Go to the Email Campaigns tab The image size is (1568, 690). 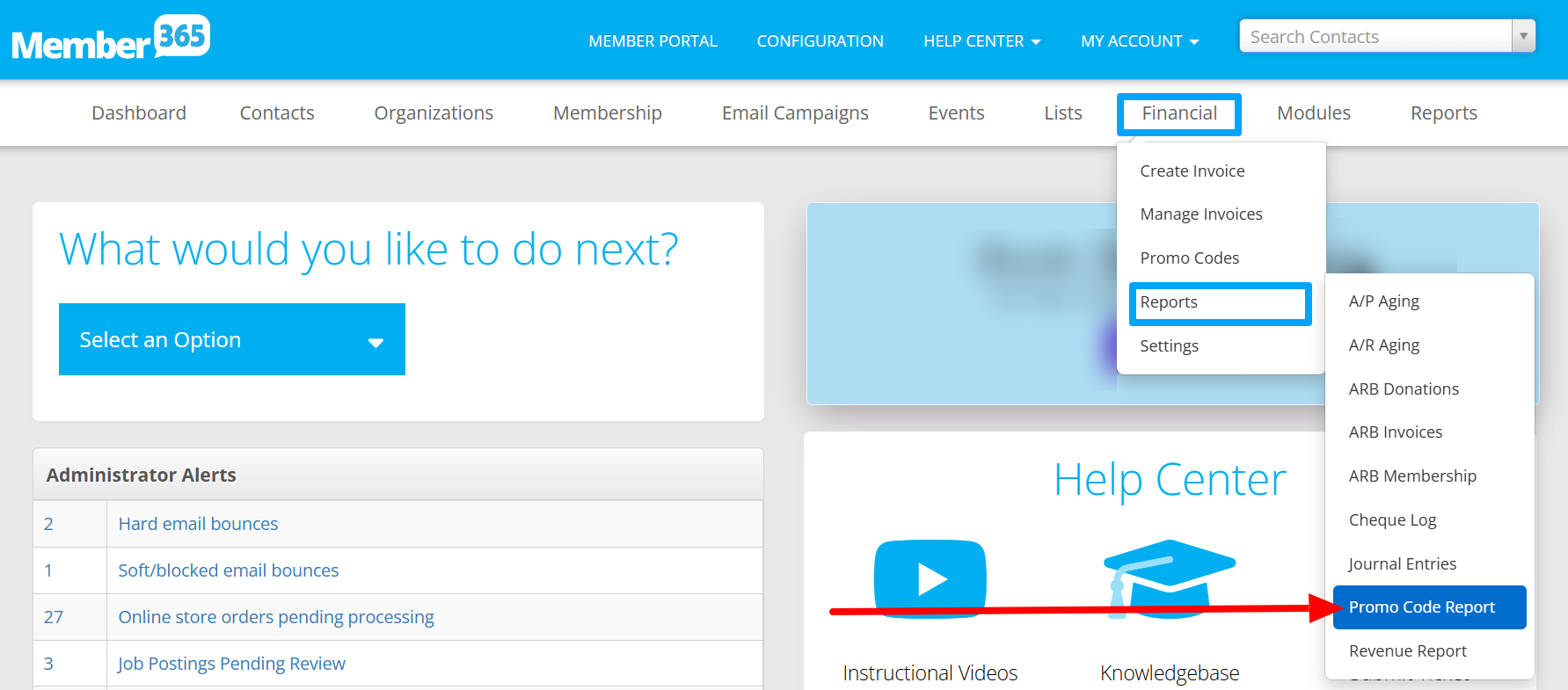pyautogui.click(x=794, y=113)
